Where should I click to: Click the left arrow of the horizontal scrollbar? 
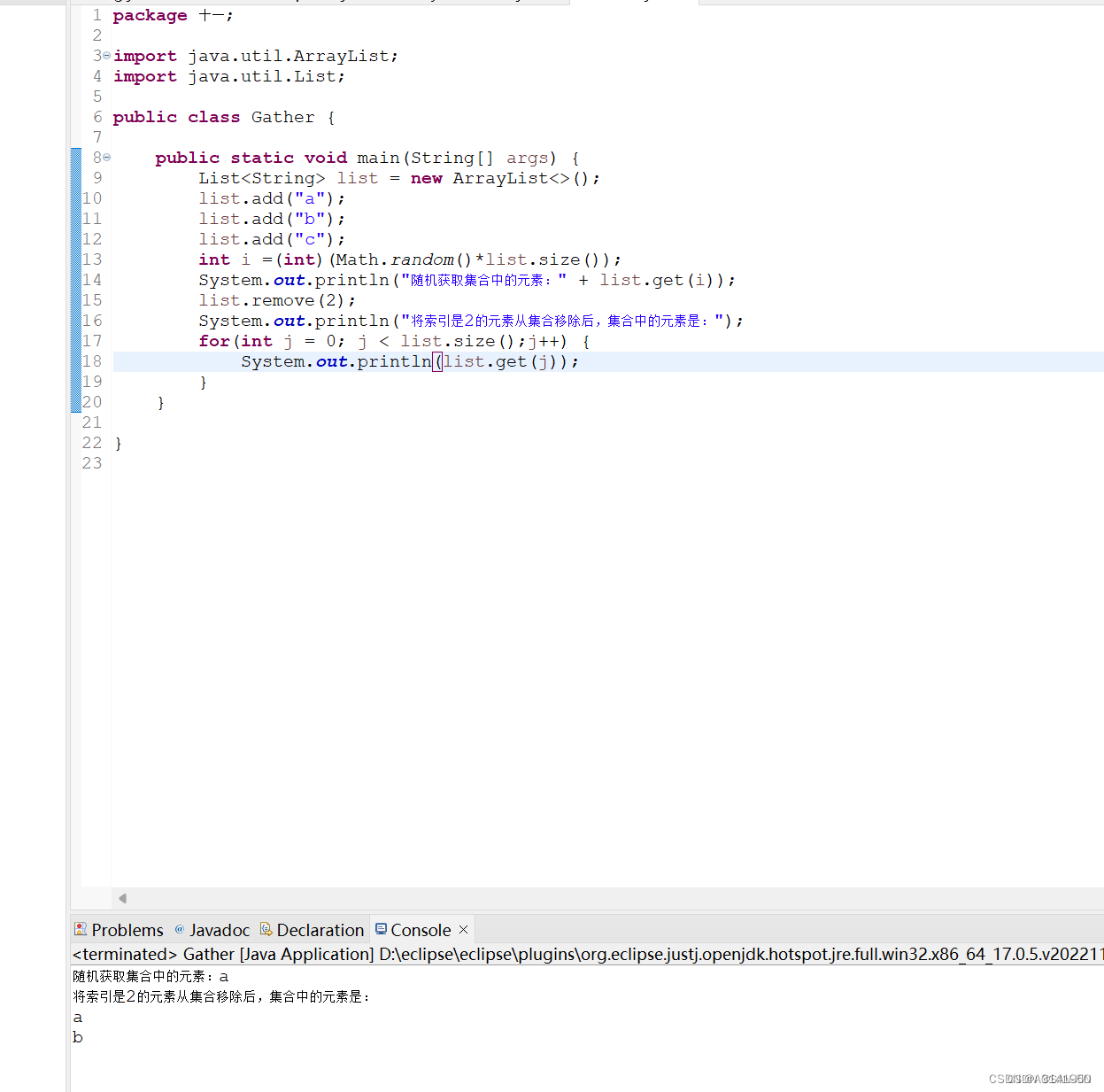(x=122, y=898)
